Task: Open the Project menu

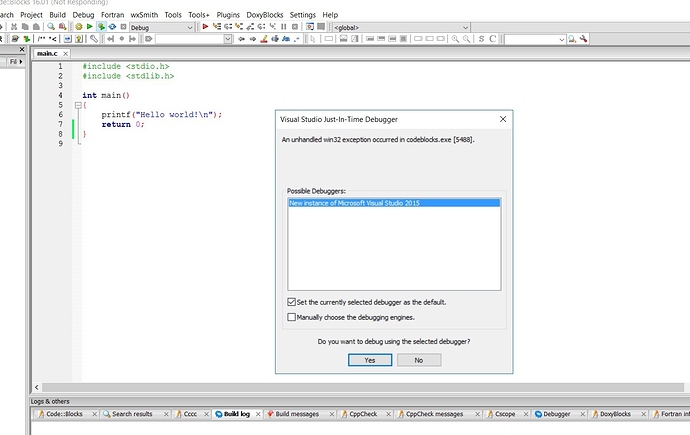Action: point(31,15)
